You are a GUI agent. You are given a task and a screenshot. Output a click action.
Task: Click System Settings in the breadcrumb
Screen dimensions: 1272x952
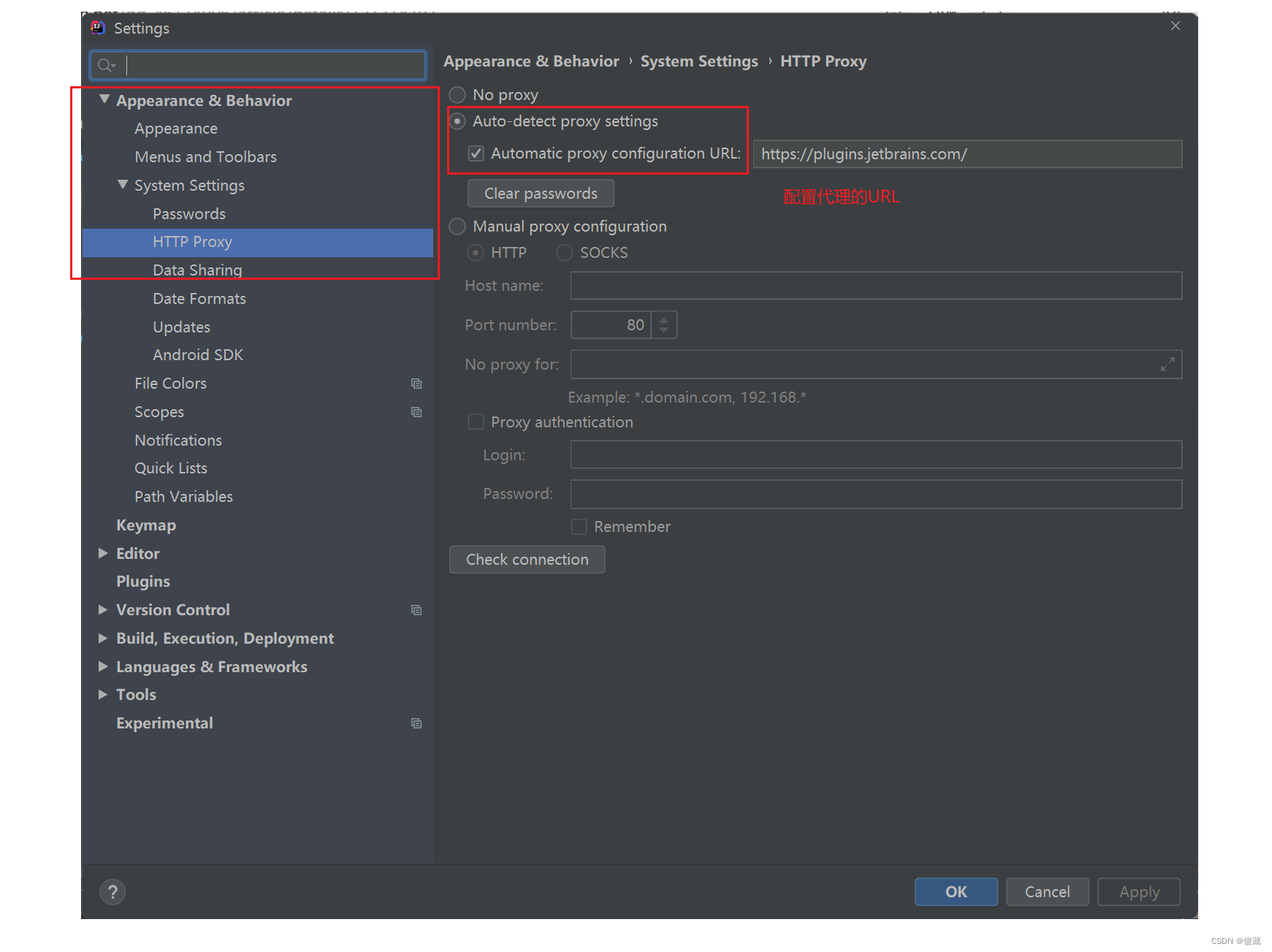(x=699, y=61)
